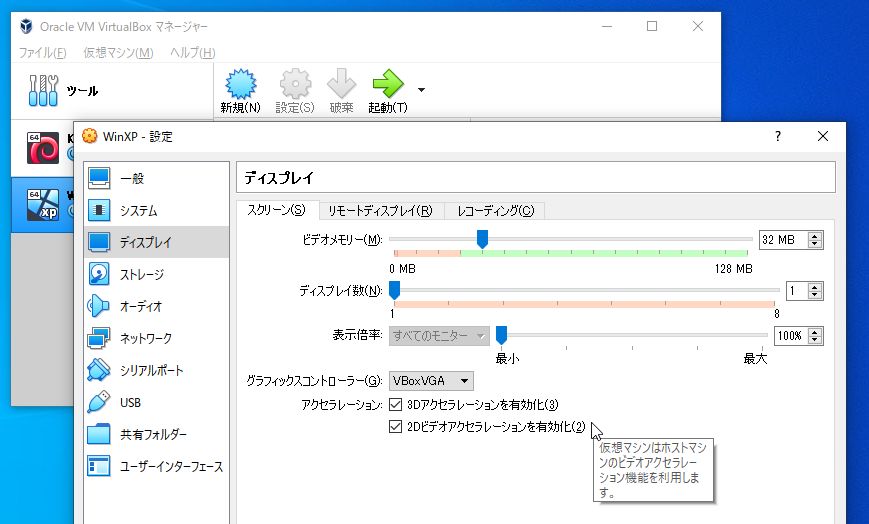Open the dropdown arrow beside 起動(T)
Viewport: 869px width, 524px height.
click(421, 90)
